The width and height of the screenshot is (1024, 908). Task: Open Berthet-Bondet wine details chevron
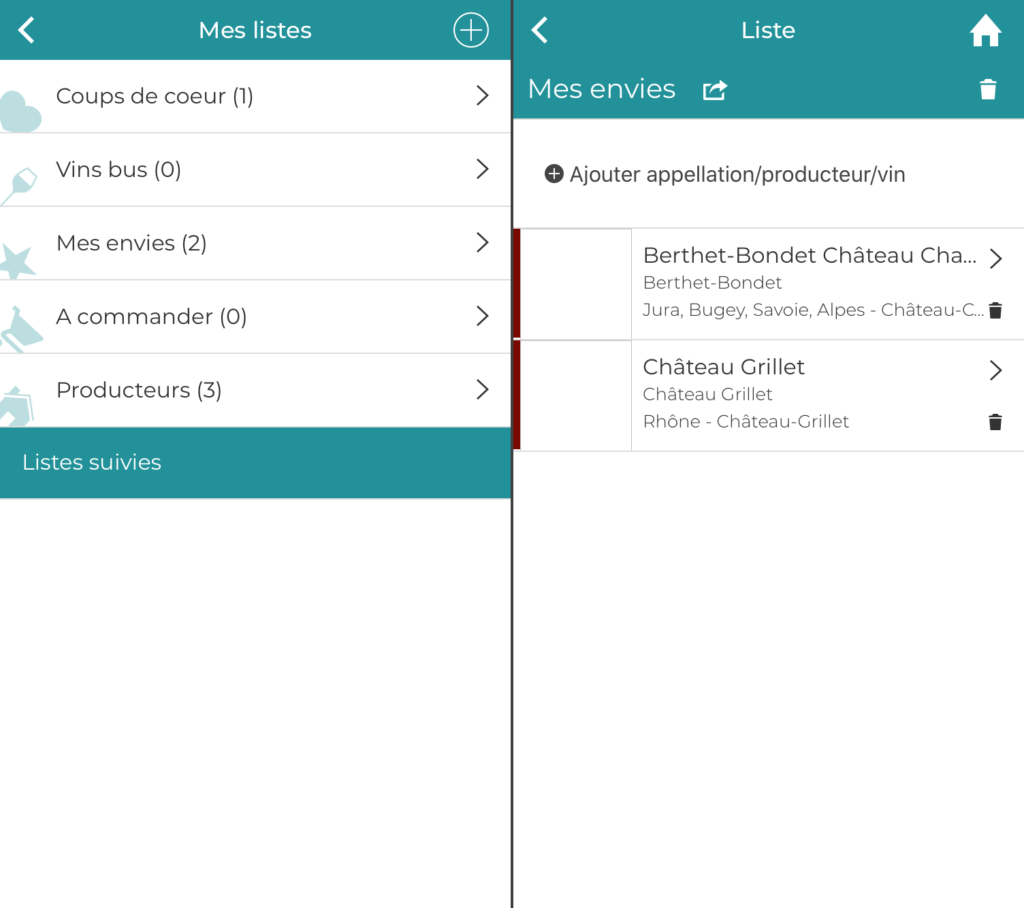tap(995, 259)
